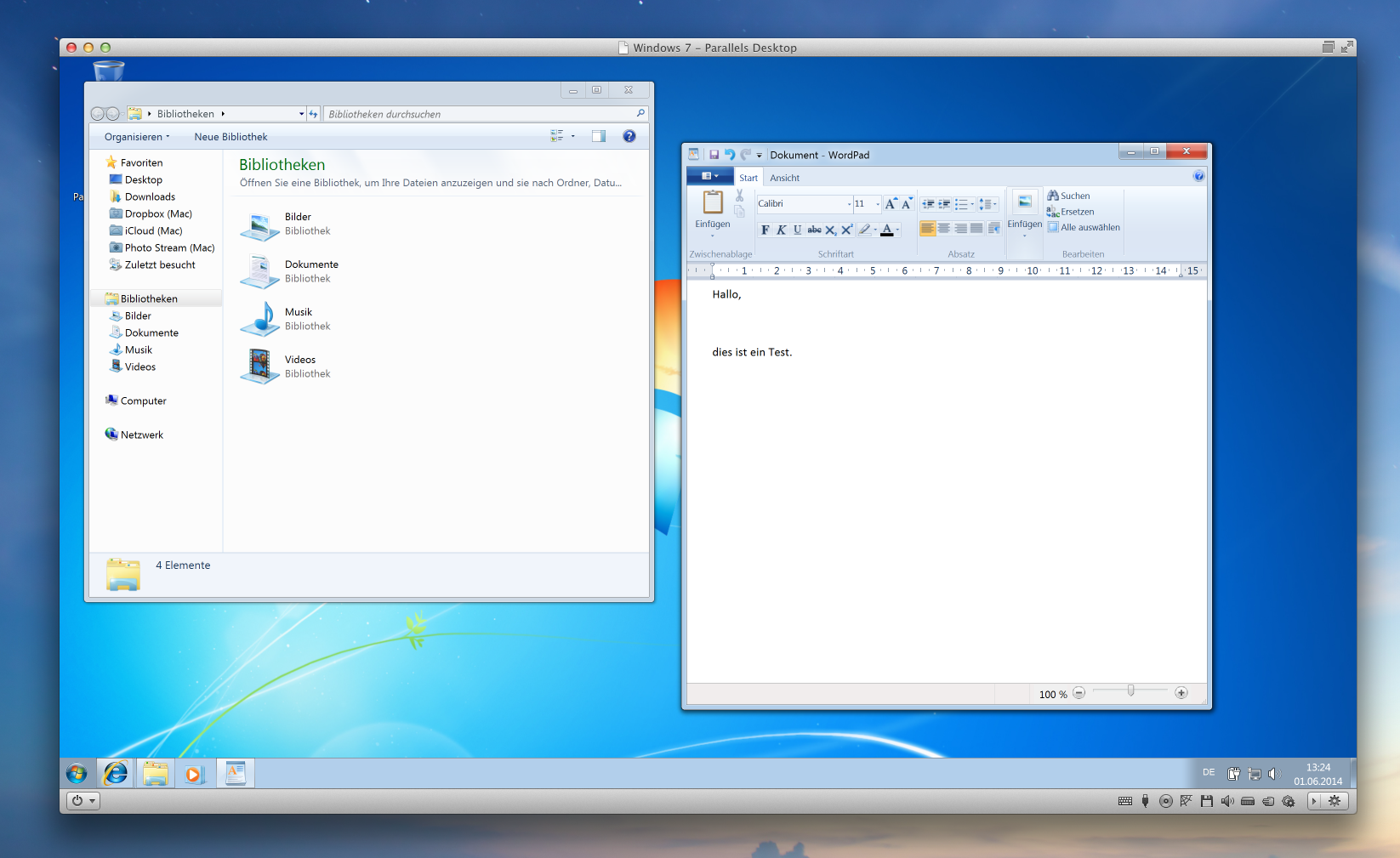Screen dimensions: 1400x858
Task: Click the WordPad zoom slider handle
Action: (x=1130, y=691)
